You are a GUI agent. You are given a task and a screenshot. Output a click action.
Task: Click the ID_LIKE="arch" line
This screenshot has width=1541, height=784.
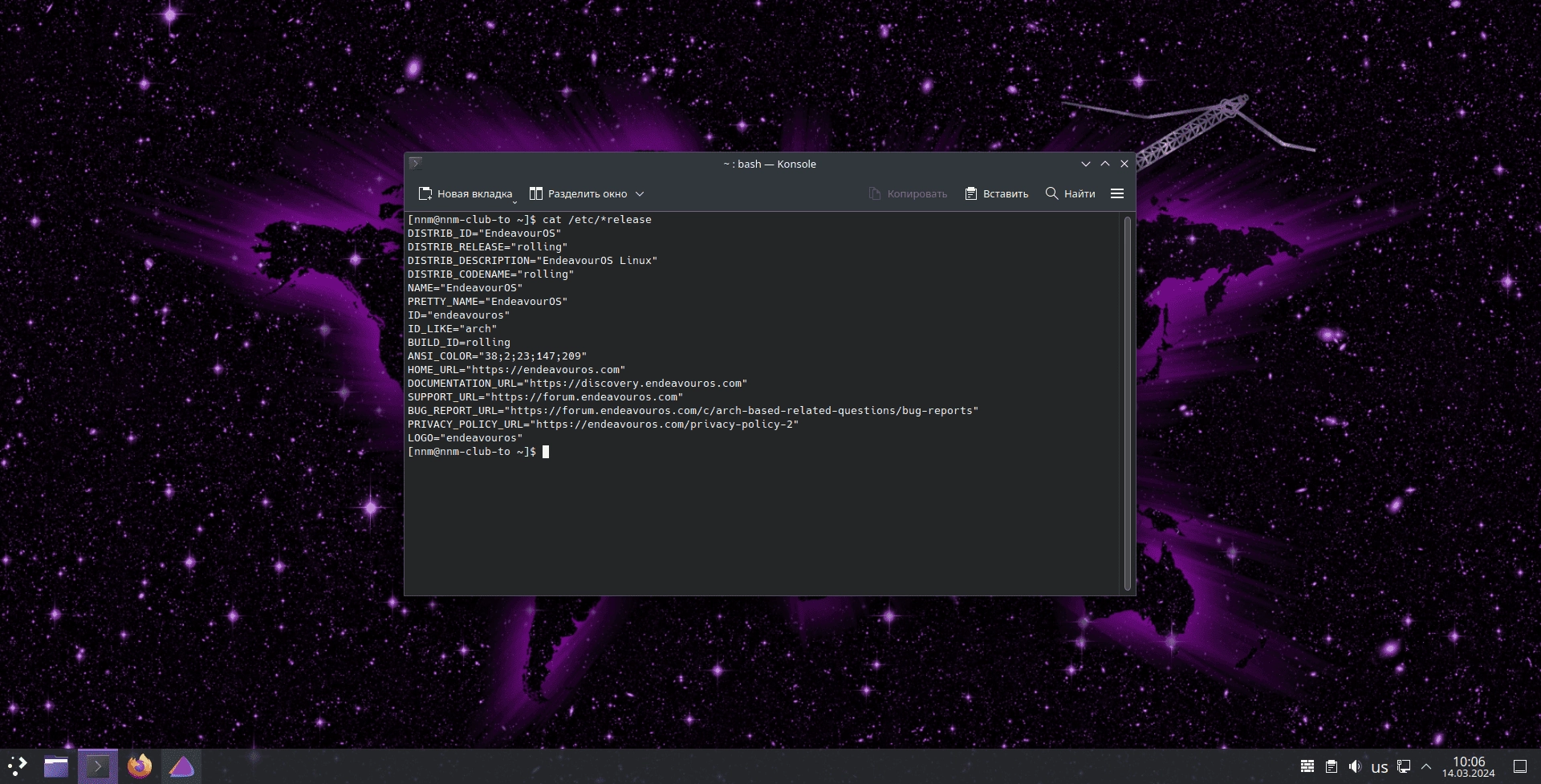point(452,328)
